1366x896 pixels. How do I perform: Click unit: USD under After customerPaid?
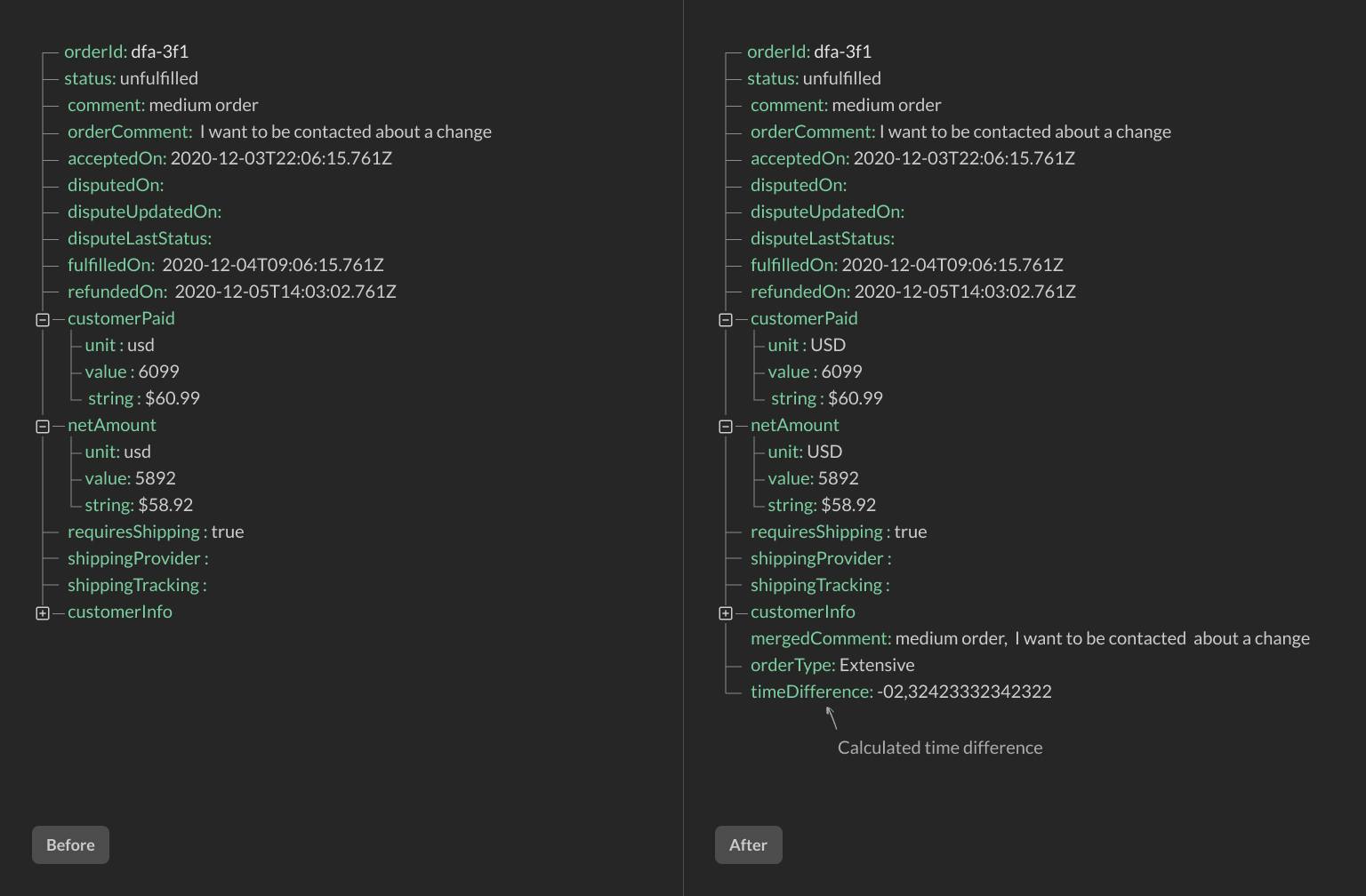pyautogui.click(x=806, y=345)
